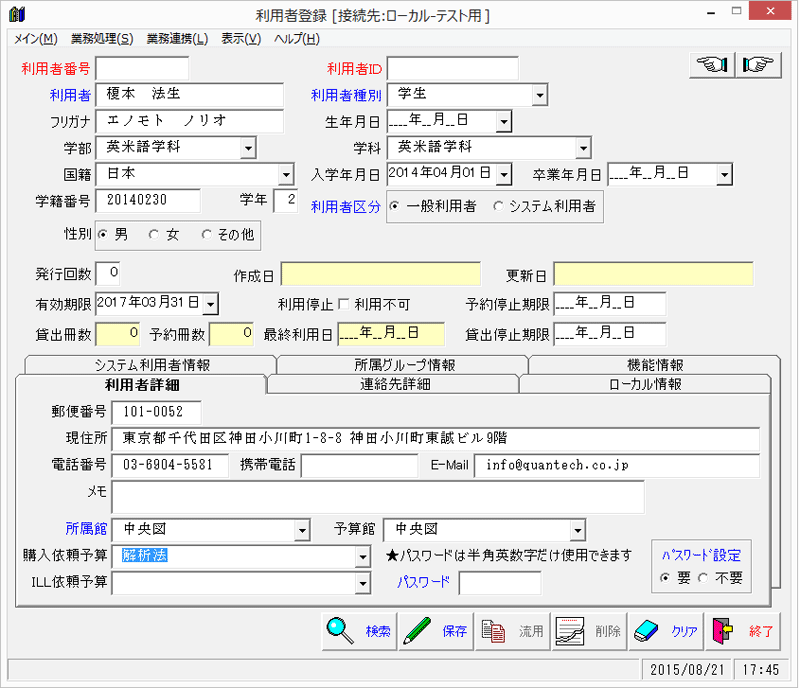
Task: Expand the 利用者種別 dropdown
Action: pyautogui.click(x=539, y=95)
